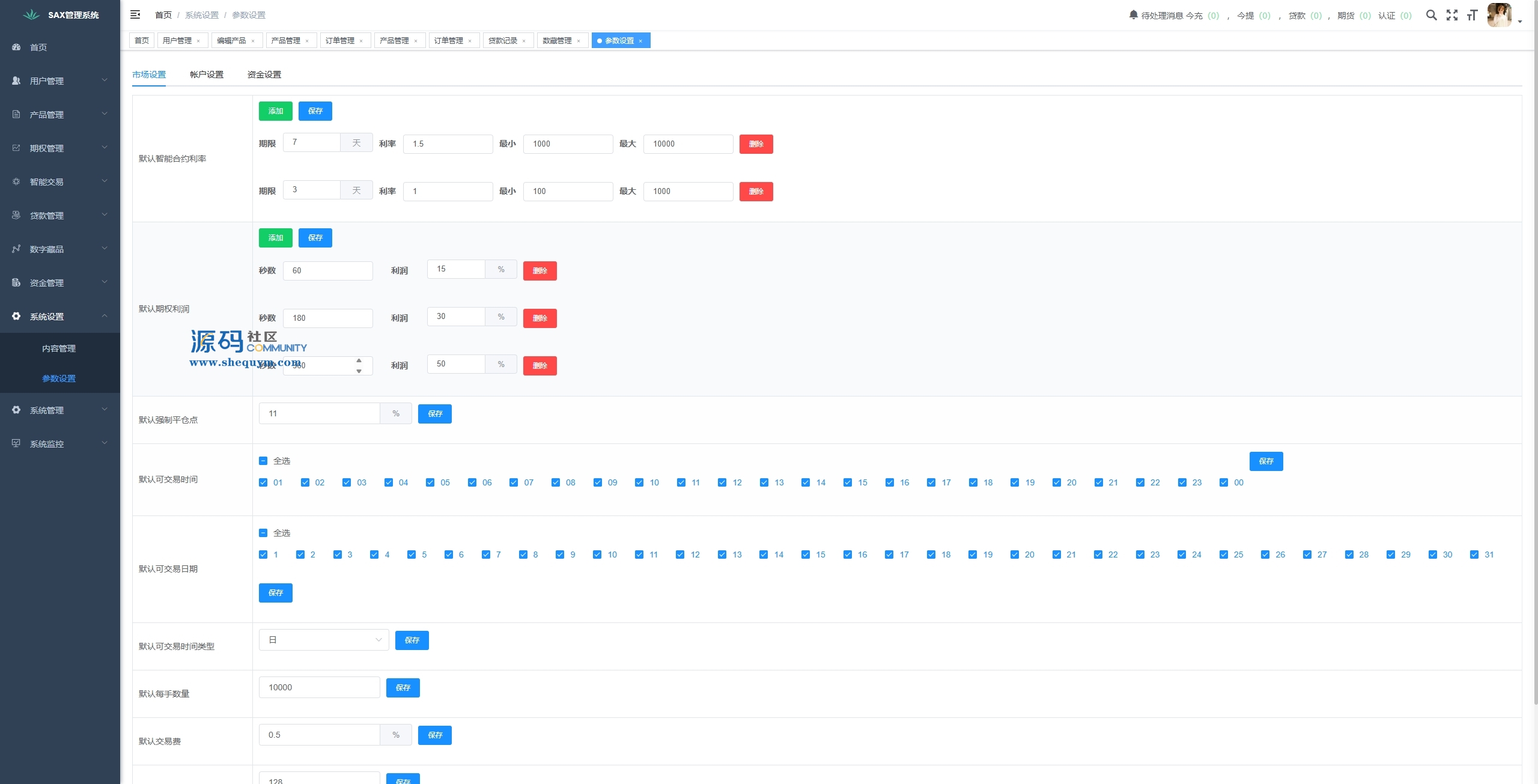Collapse the 系统设置 sidebar menu
The height and width of the screenshot is (784, 1538).
[60, 316]
